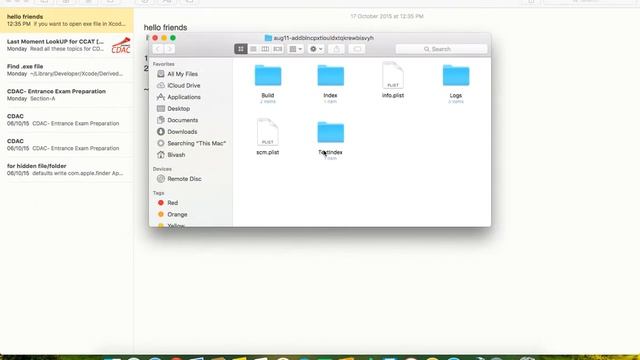The width and height of the screenshot is (640, 360).
Task: Open the 'for hidden file/folder' note
Action: tap(67, 169)
